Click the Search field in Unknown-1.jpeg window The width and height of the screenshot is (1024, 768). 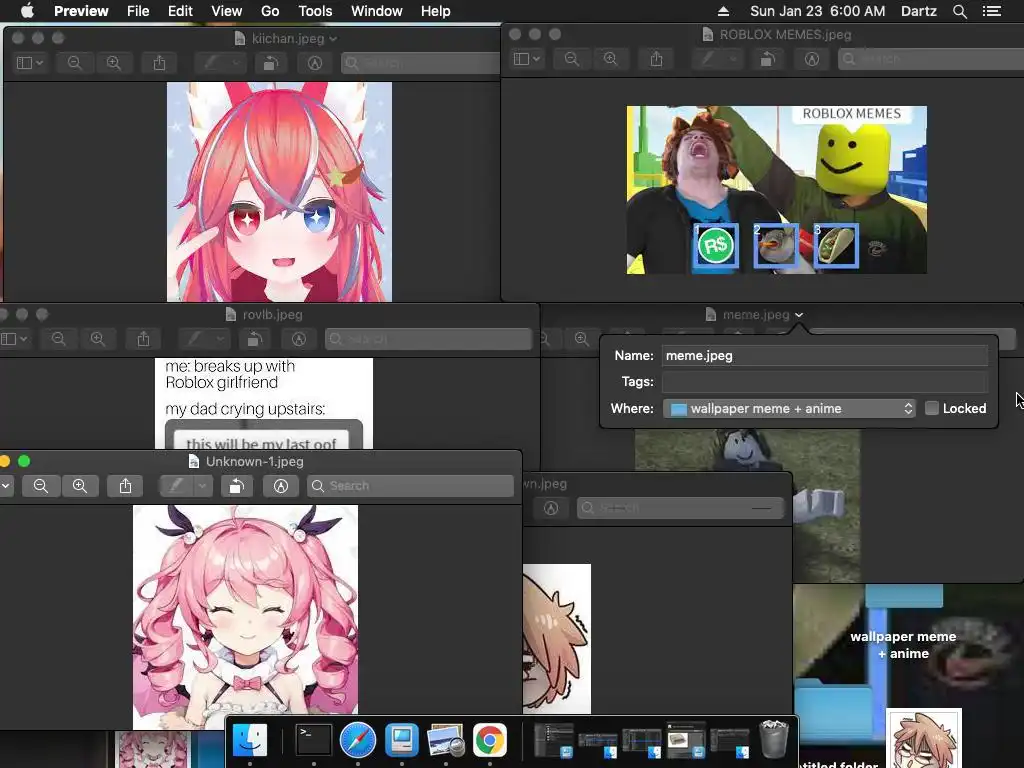[x=410, y=486]
